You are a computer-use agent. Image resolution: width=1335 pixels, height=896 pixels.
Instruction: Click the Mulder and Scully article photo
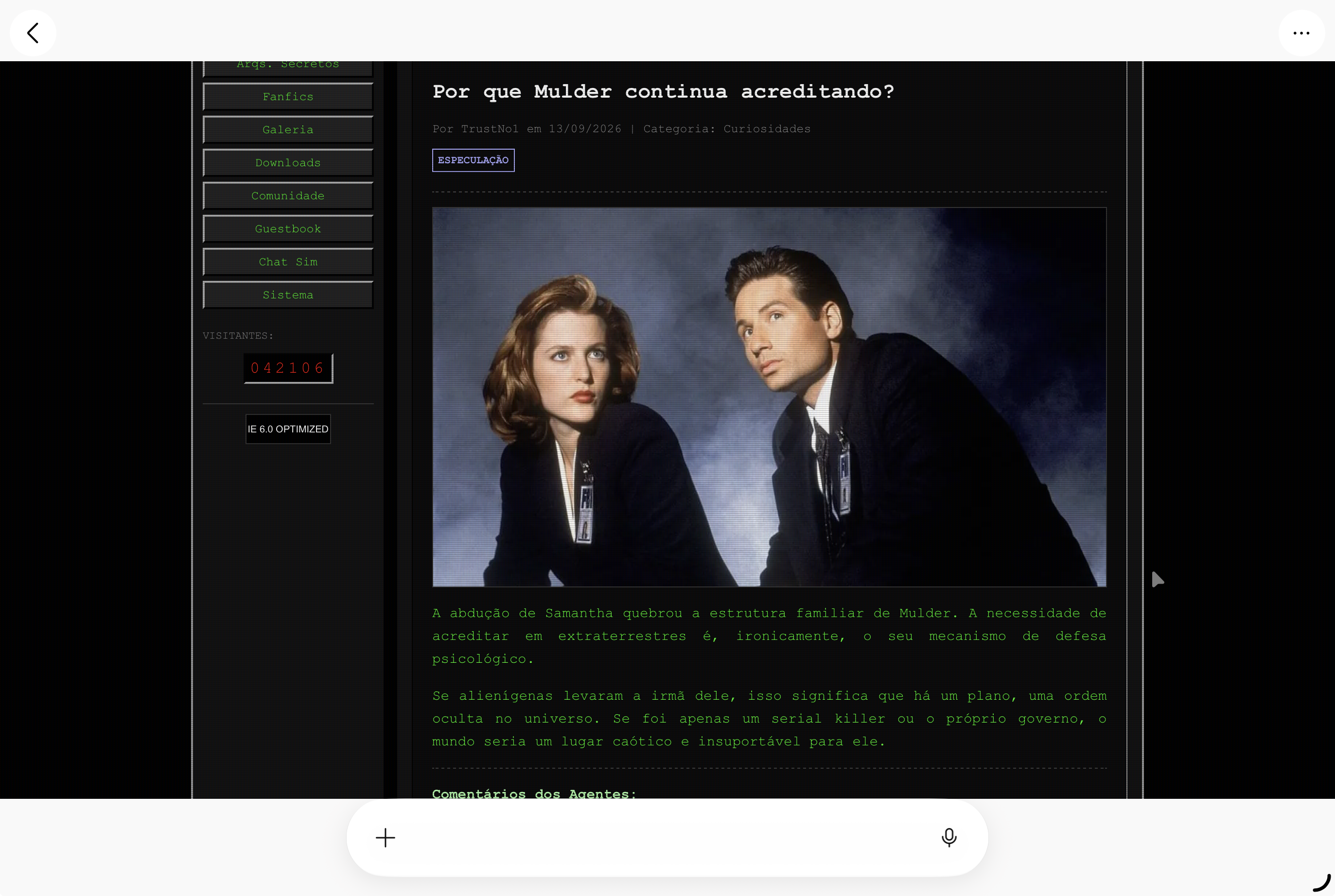tap(770, 397)
